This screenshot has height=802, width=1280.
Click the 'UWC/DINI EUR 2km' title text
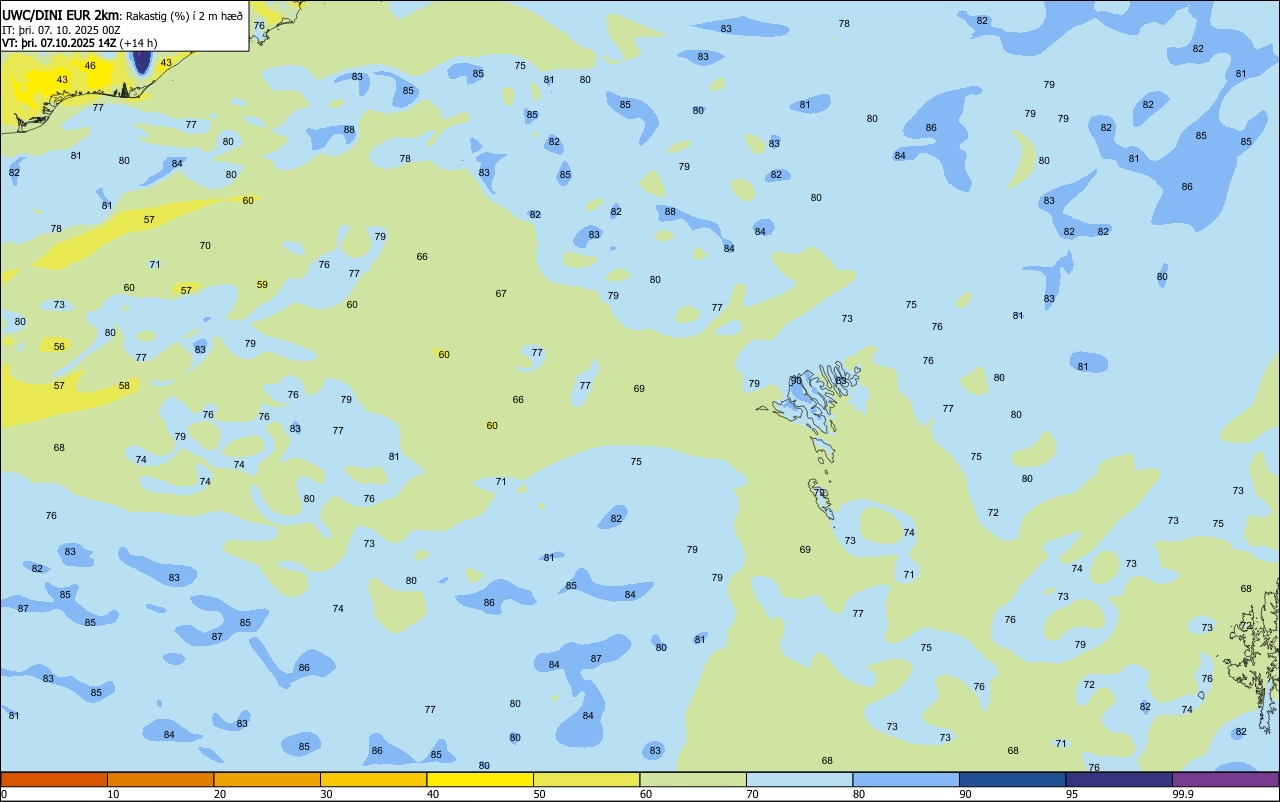point(60,14)
